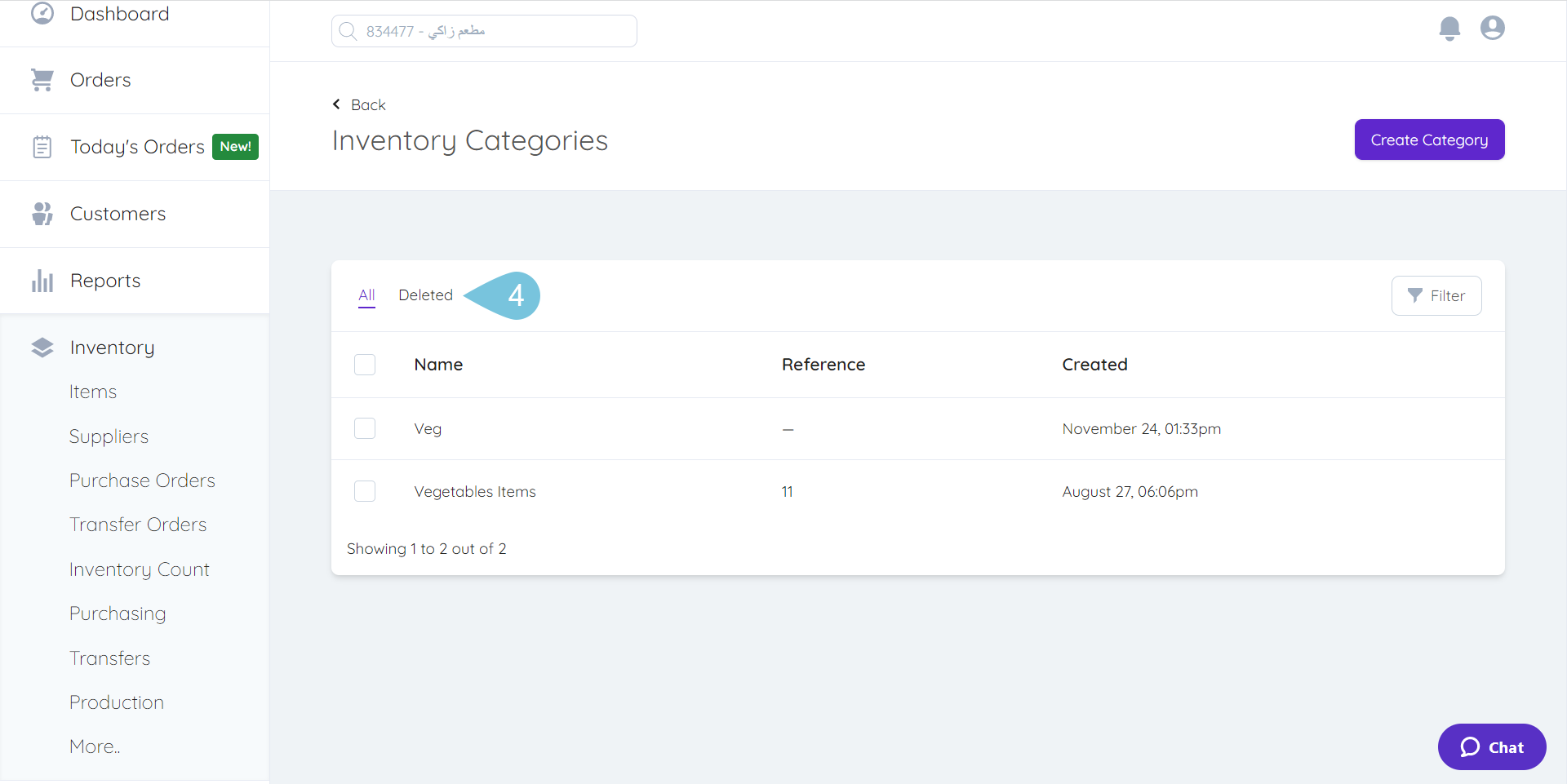Open the Chat support widget
Screen dimensions: 1567x784
[x=1491, y=746]
